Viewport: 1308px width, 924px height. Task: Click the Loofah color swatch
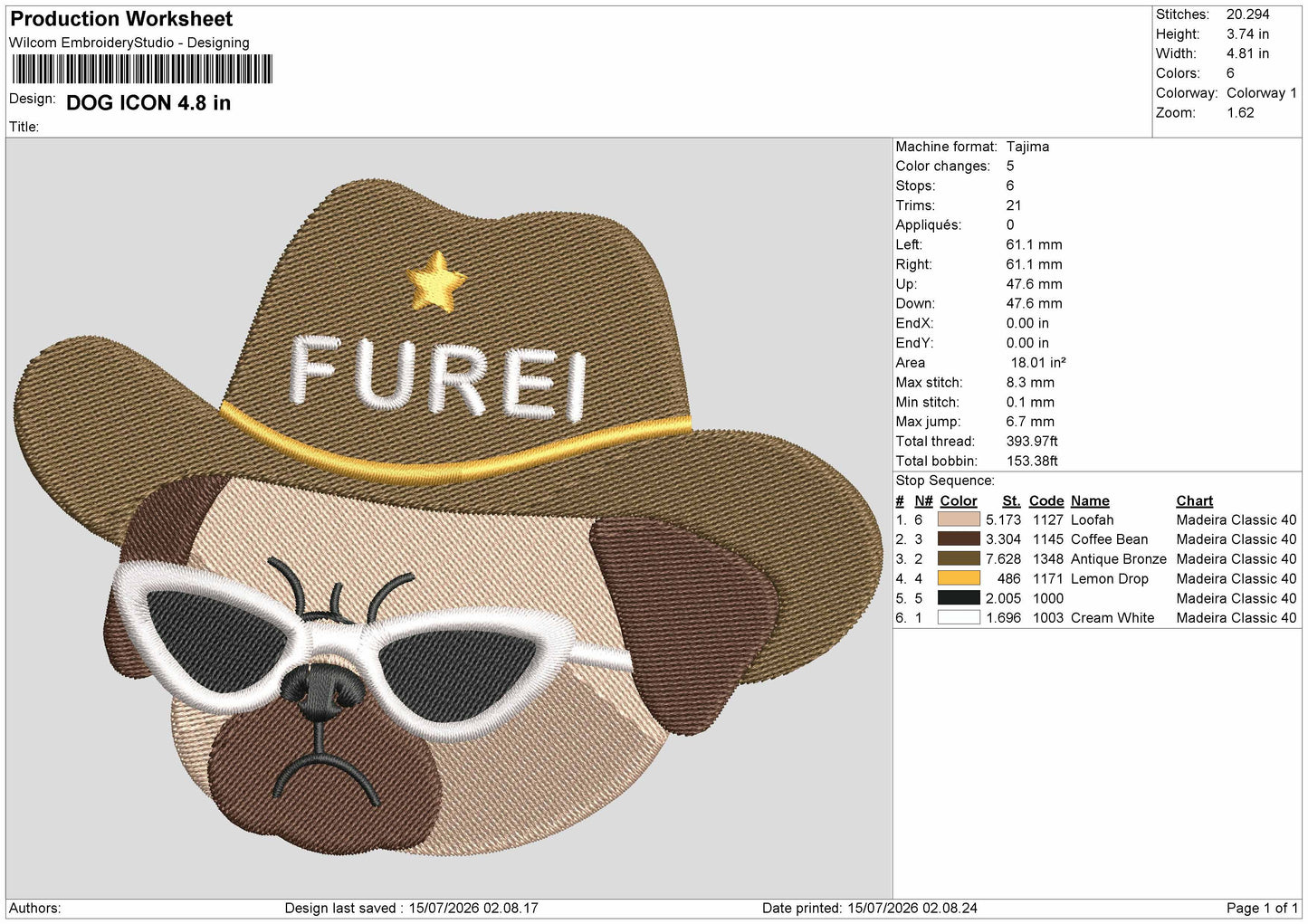tap(959, 519)
